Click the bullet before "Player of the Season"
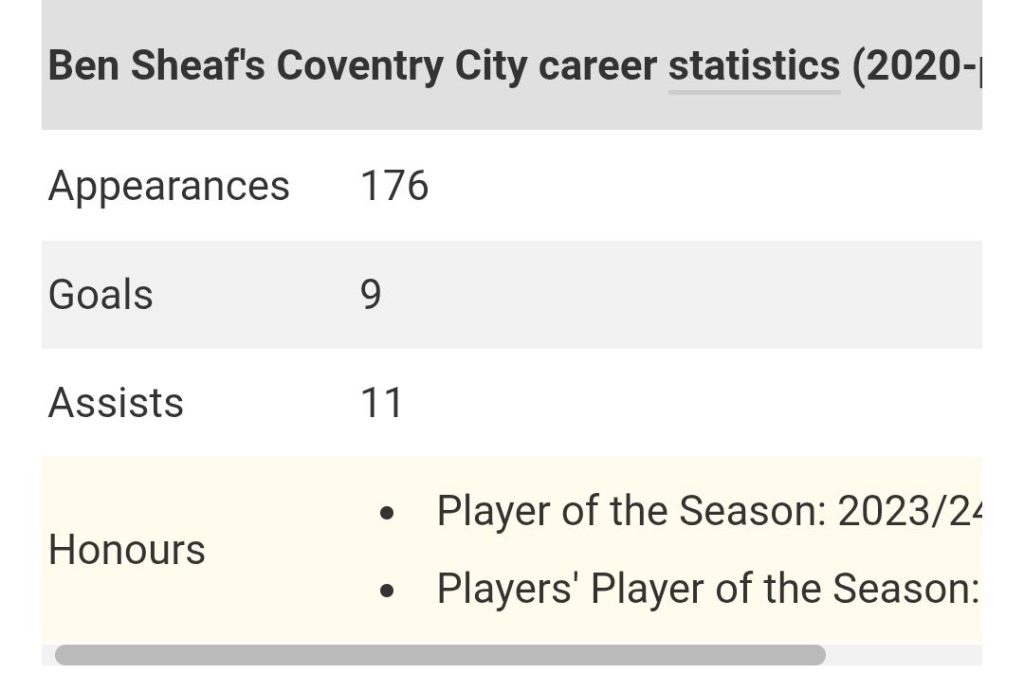This screenshot has height=674, width=1024. 387,513
